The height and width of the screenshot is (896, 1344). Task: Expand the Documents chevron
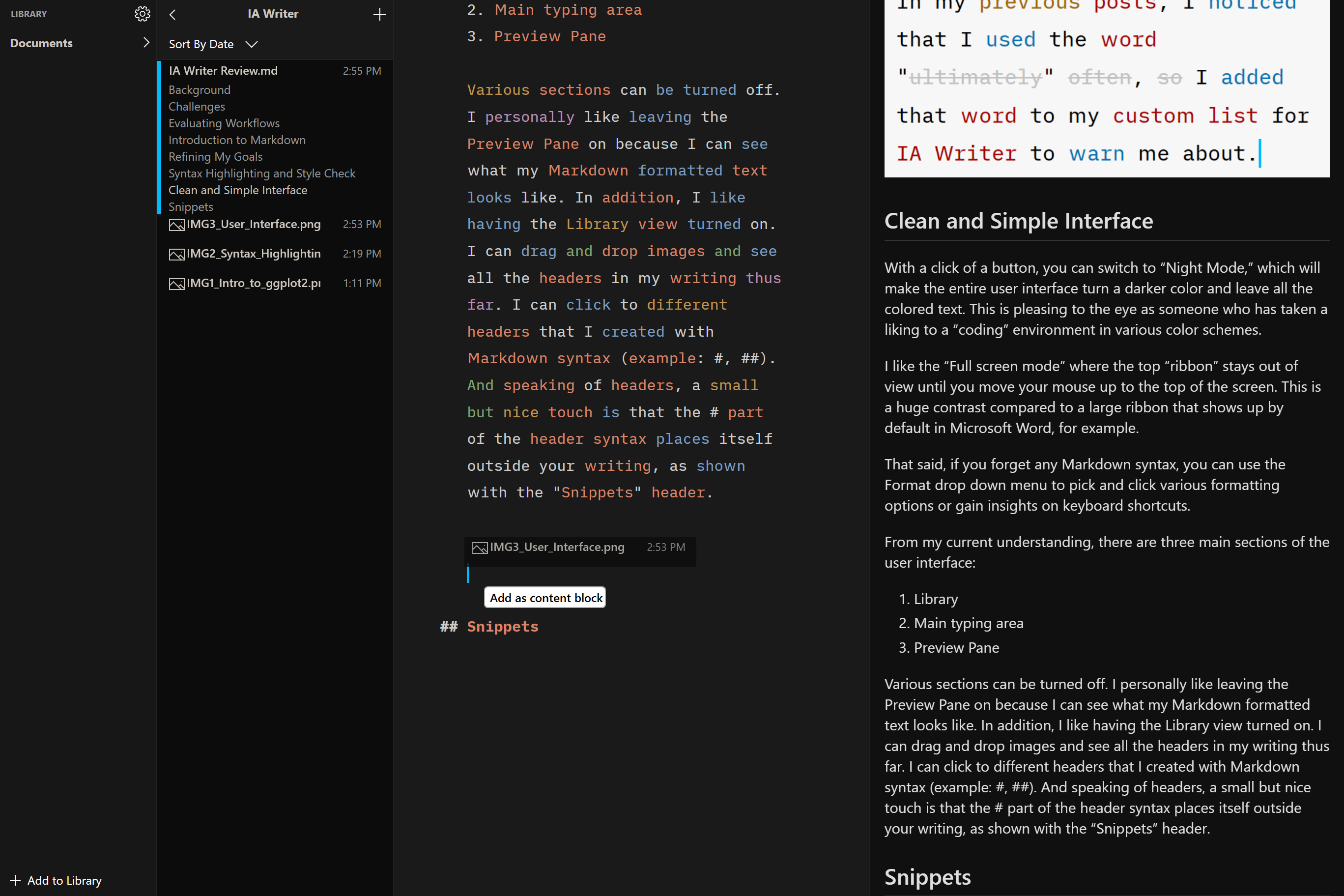pos(146,42)
